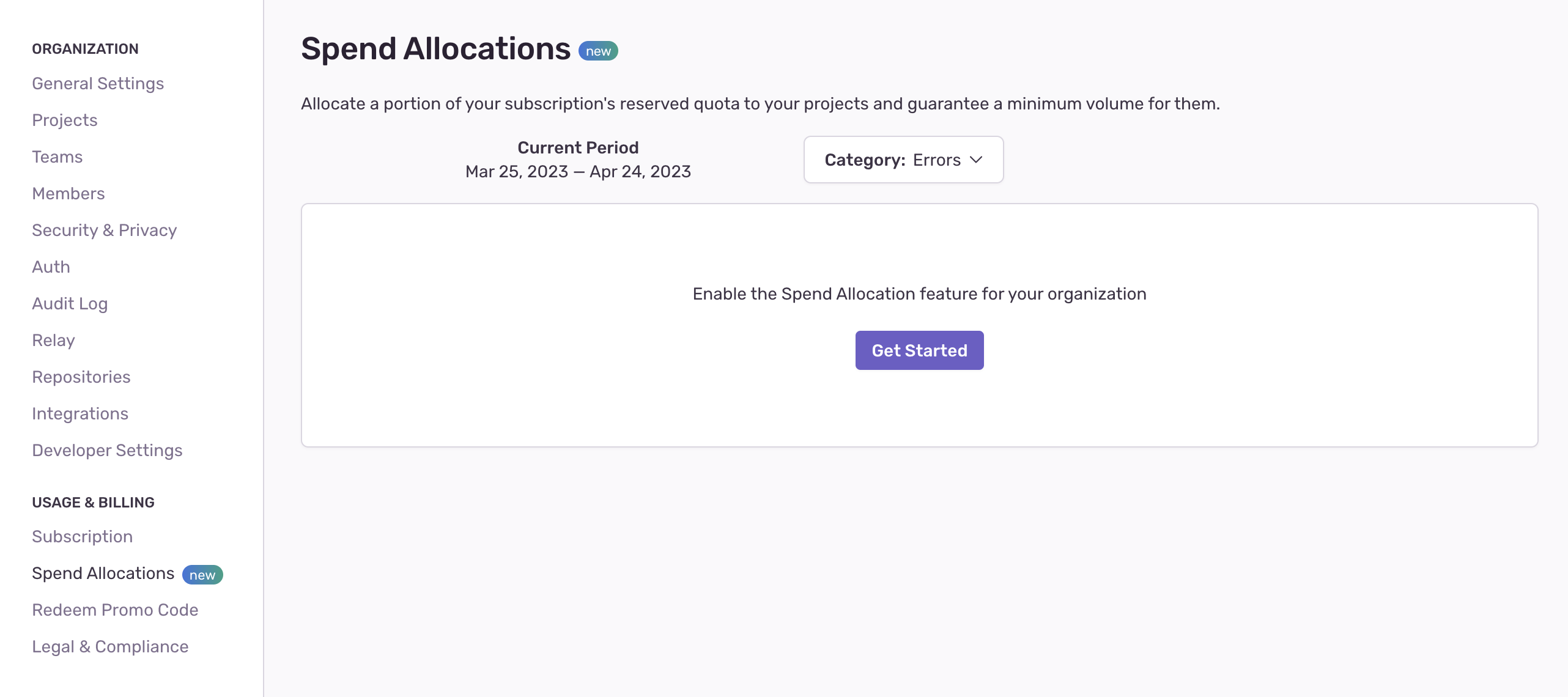Navigate to Legal & Compliance

point(110,646)
